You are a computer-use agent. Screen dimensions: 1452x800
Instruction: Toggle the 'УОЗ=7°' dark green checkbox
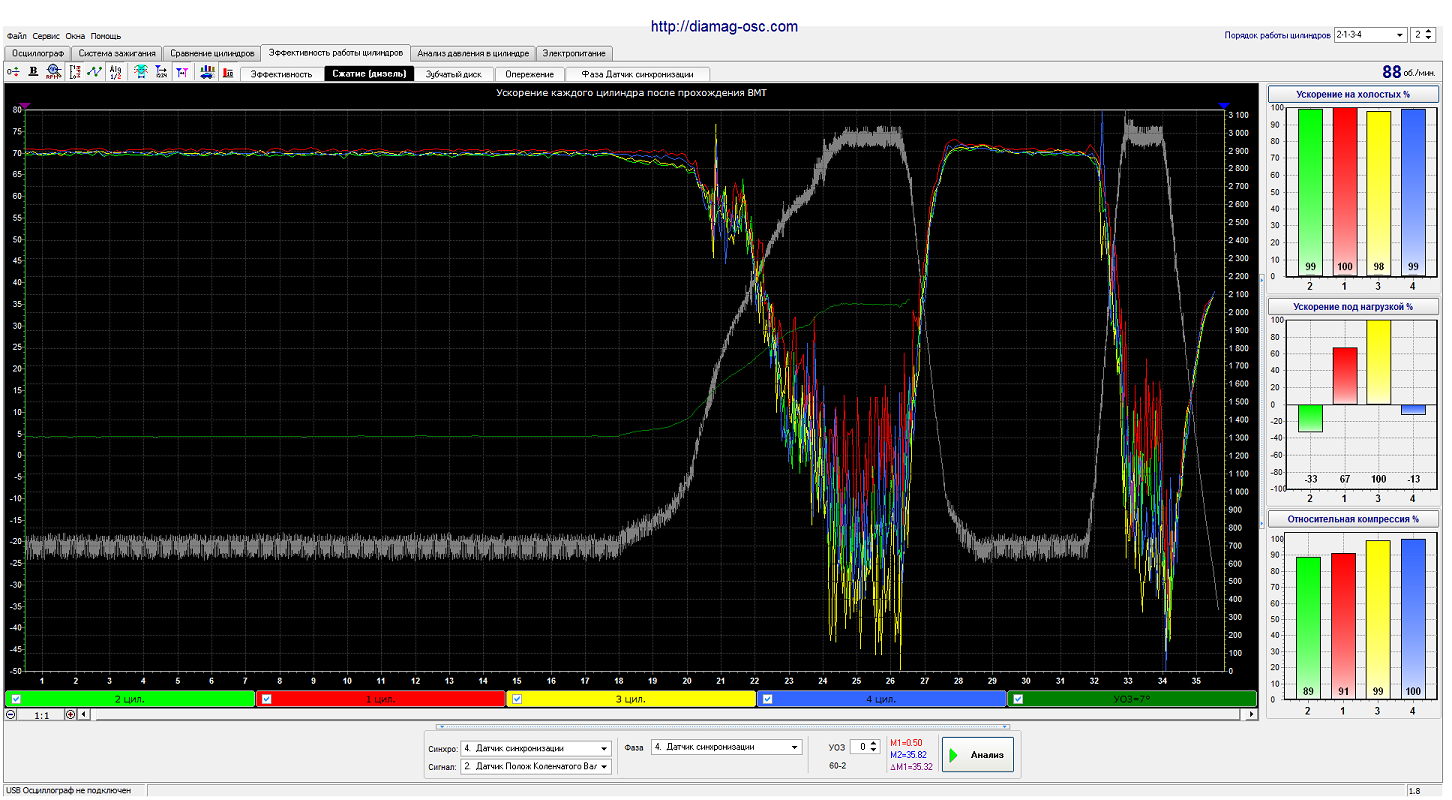[1018, 699]
